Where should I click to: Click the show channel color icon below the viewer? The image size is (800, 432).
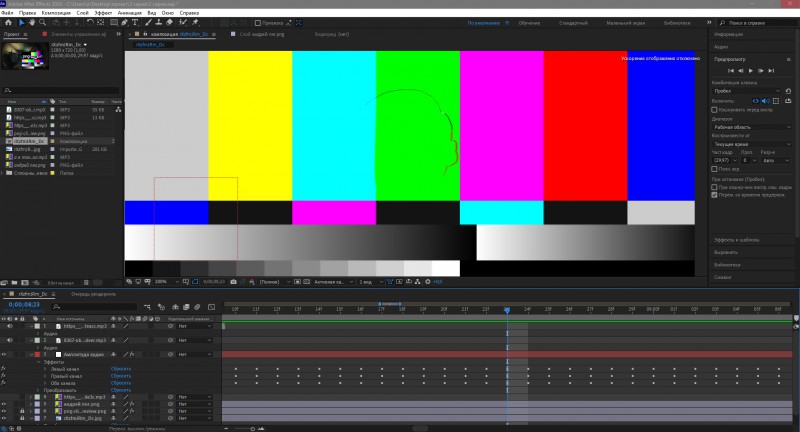(252, 282)
